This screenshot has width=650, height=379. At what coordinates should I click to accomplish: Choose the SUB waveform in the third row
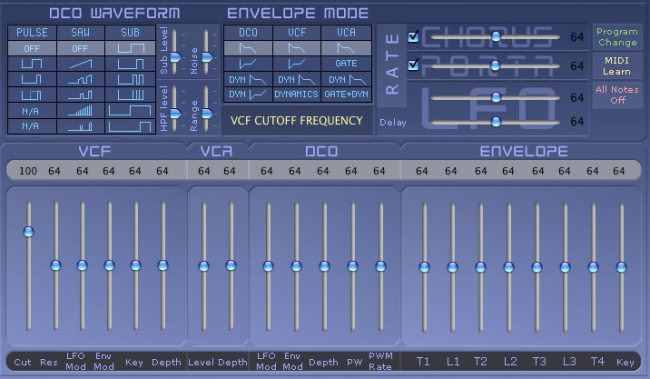pos(130,79)
